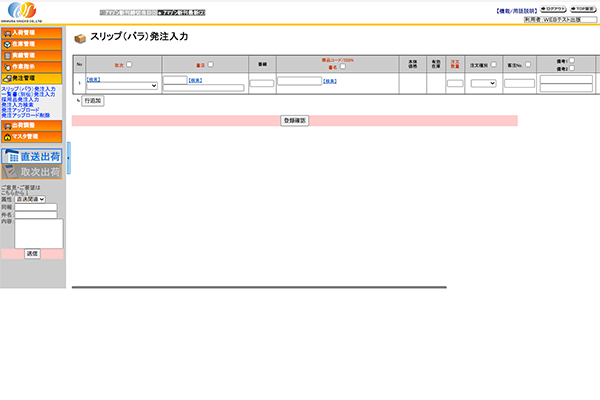Open the マスタ管理 menu section

coord(33,136)
